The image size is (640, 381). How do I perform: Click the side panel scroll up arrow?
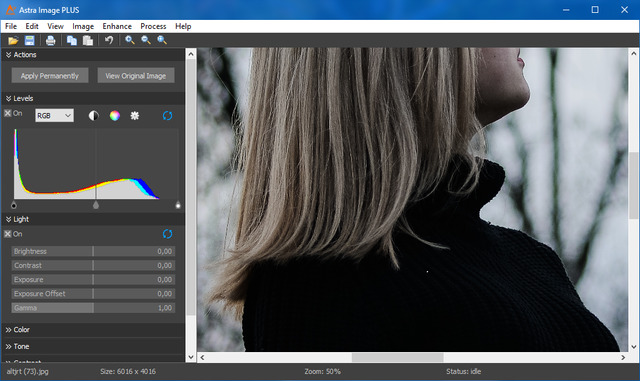[x=191, y=53]
